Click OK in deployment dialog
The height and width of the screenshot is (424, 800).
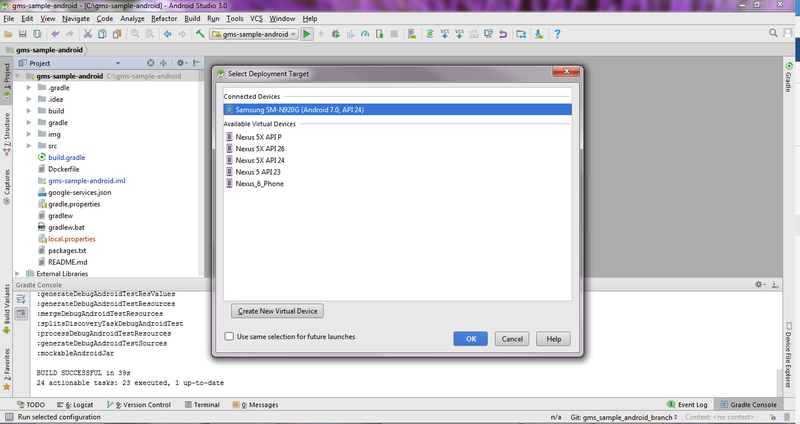click(470, 339)
